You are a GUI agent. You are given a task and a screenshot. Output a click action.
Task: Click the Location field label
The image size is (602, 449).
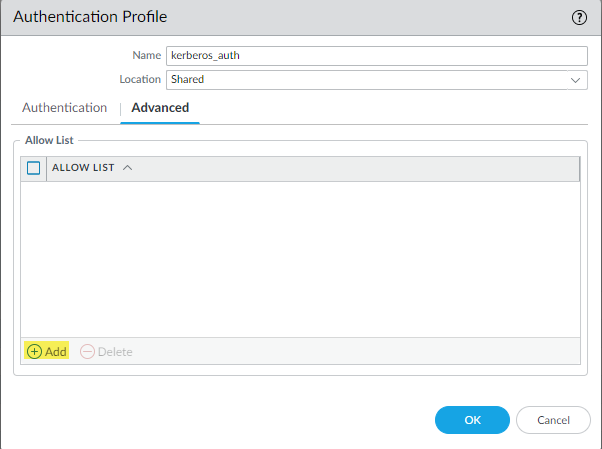140,79
